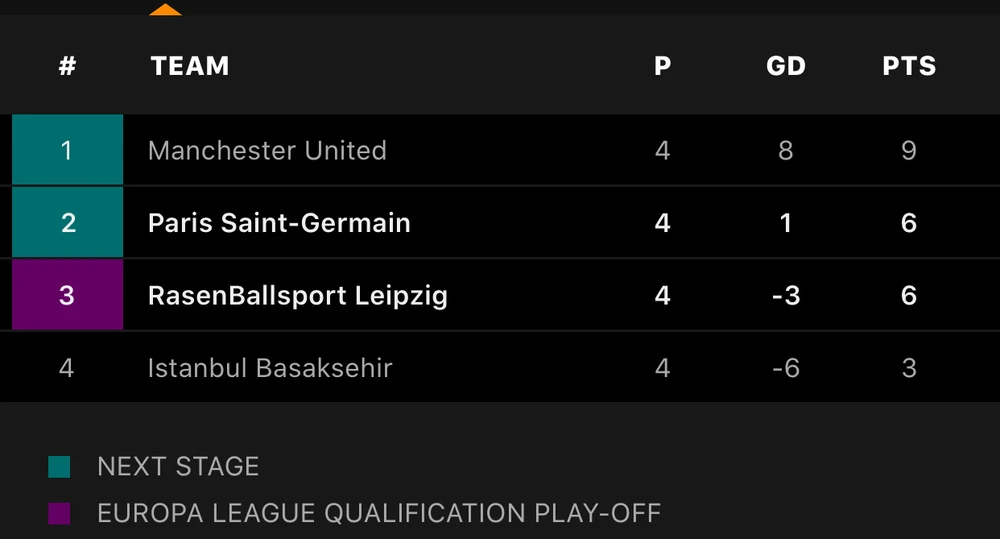Click the TEAM column header
The image size is (1000, 539).
[190, 66]
